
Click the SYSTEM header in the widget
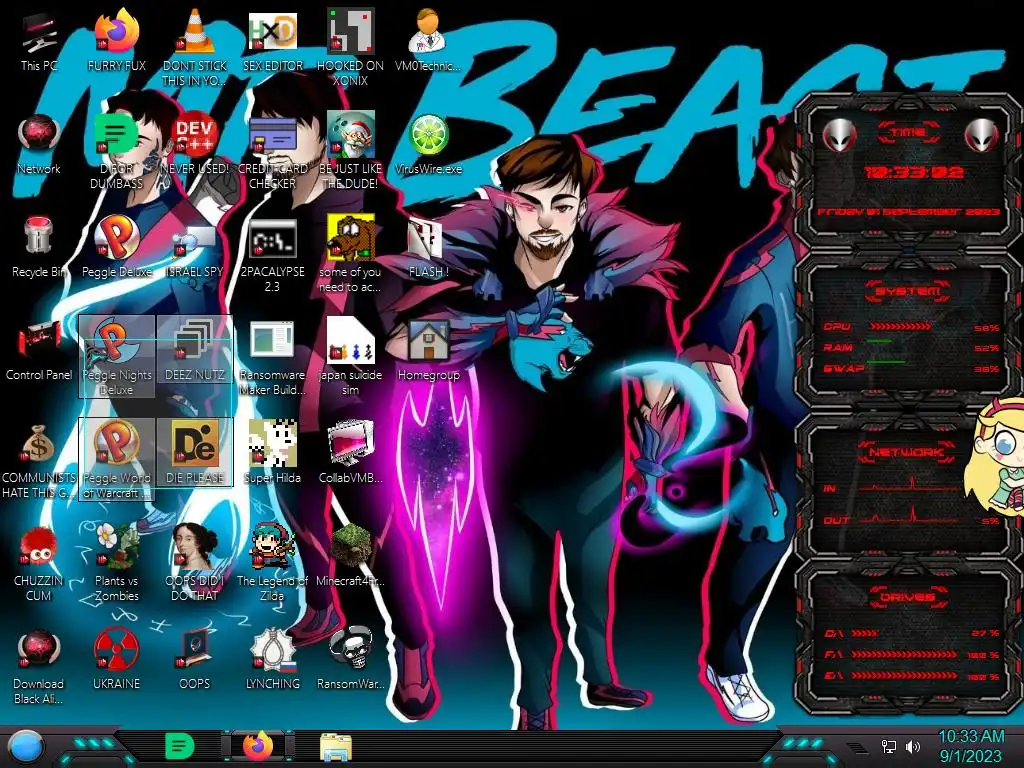pos(907,291)
